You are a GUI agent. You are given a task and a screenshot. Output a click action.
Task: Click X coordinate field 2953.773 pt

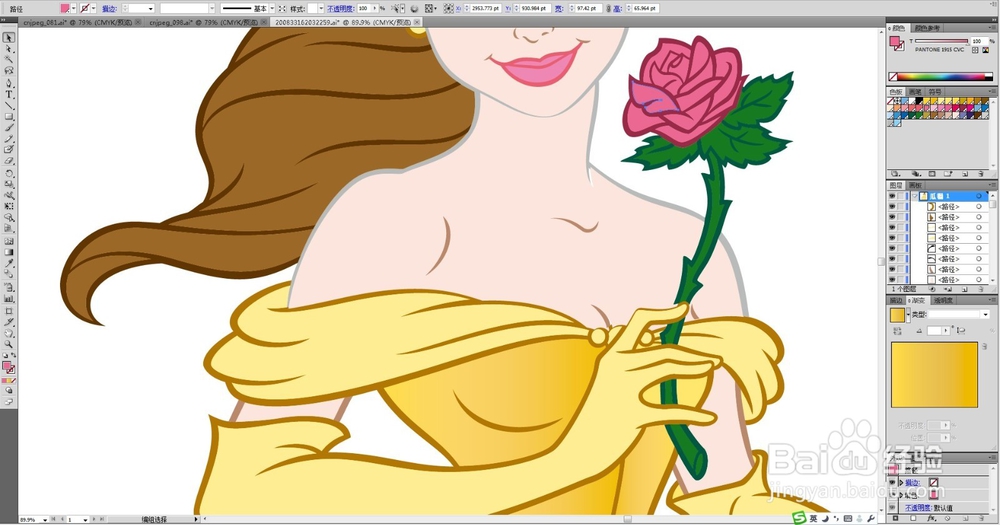click(x=485, y=8)
